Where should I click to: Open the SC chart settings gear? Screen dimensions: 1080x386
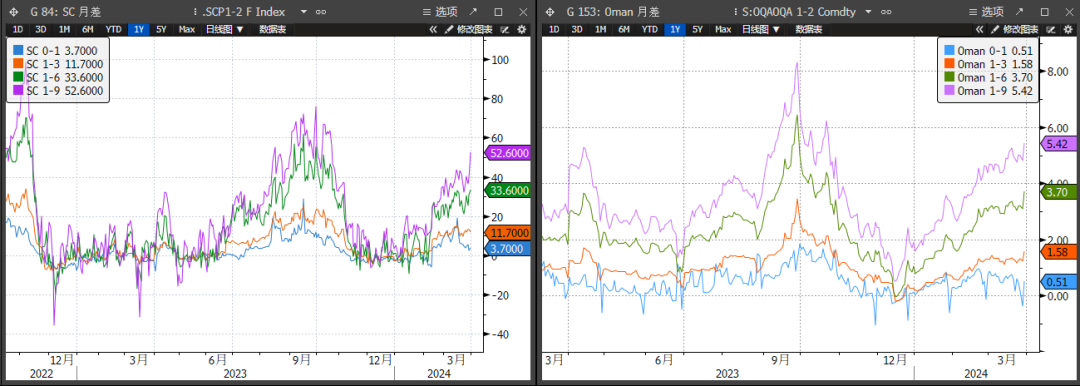click(521, 29)
